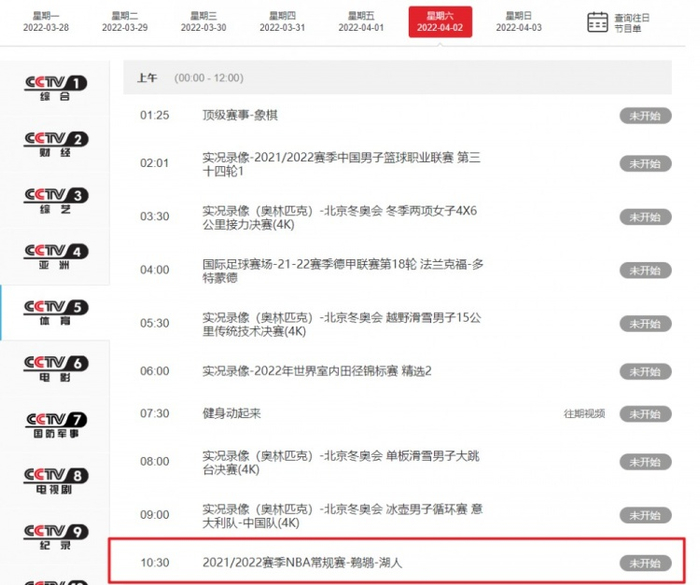This screenshot has width=700, height=585.
Task: Select the highlighted 星期六 2022-04-02 tab
Action: pos(440,22)
